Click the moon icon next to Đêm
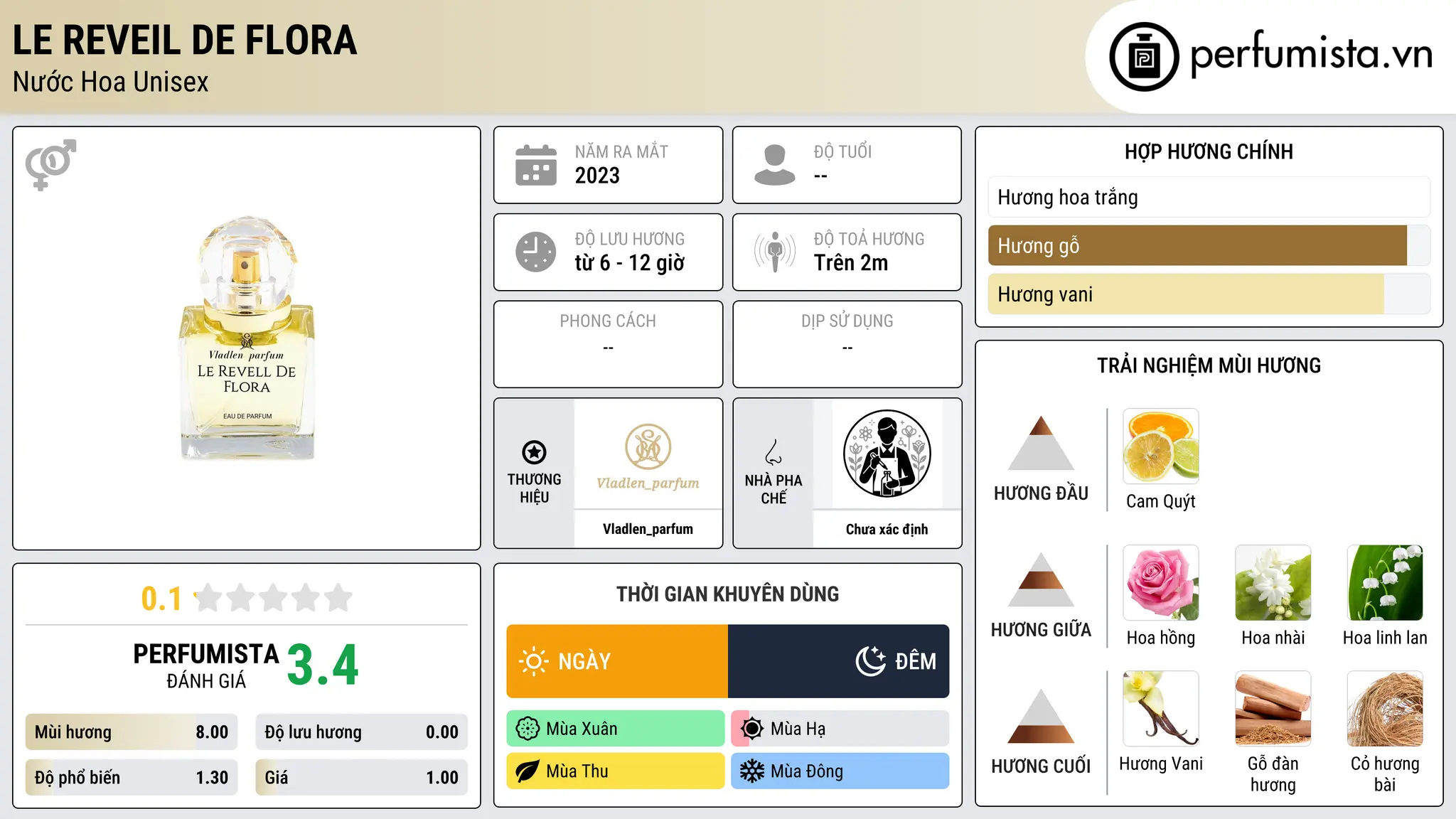1456x819 pixels. (871, 661)
